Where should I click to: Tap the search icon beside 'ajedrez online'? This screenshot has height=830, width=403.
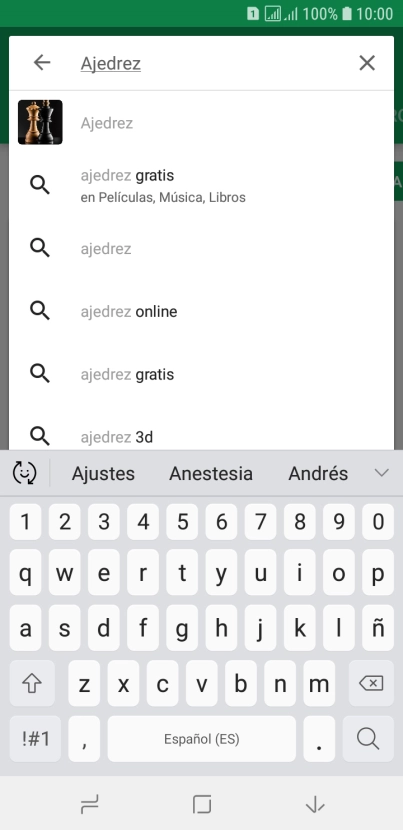point(40,311)
